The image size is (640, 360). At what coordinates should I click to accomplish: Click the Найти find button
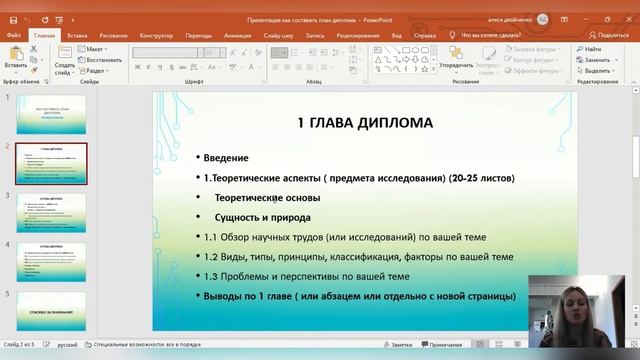589,49
